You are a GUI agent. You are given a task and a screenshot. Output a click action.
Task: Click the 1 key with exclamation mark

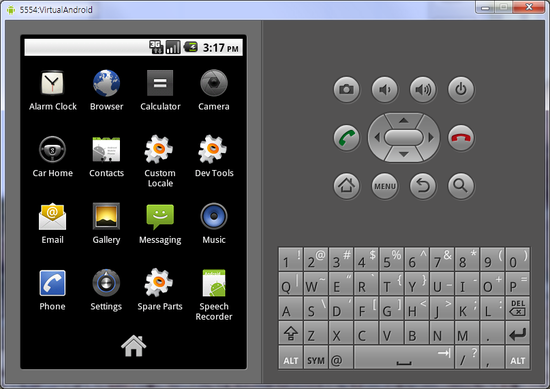click(290, 259)
